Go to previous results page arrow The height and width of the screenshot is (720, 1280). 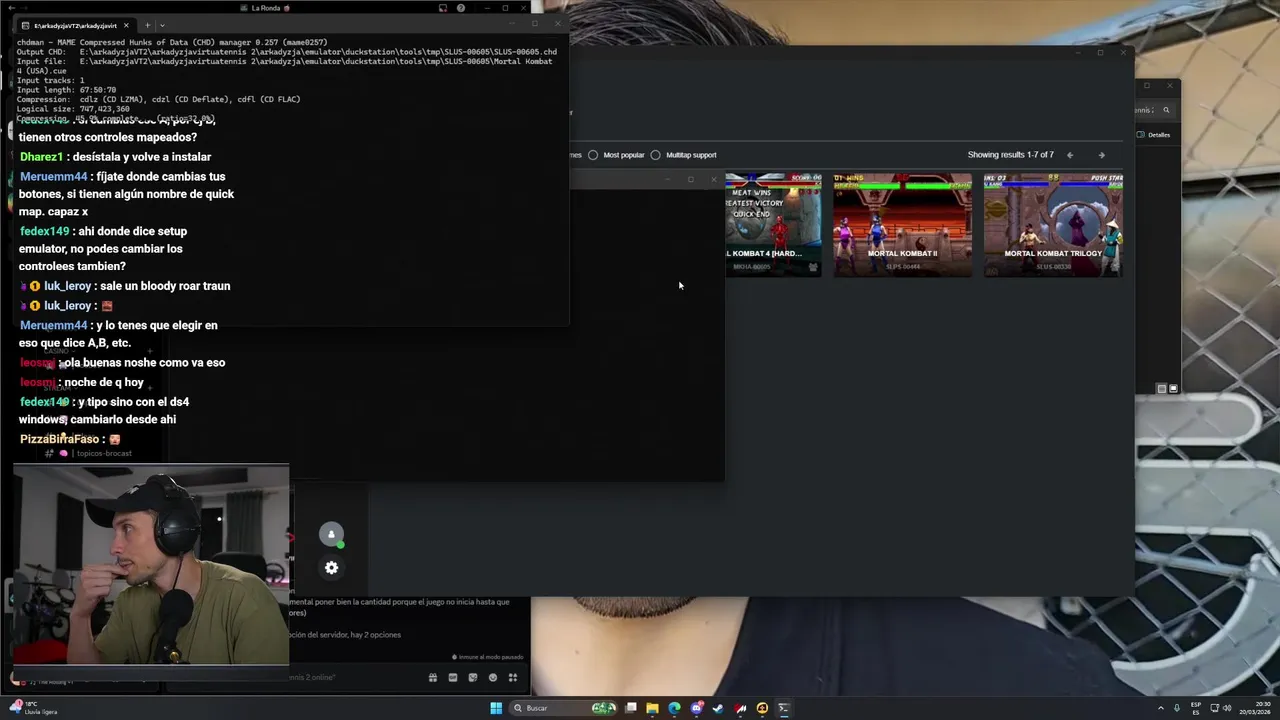pos(1070,155)
